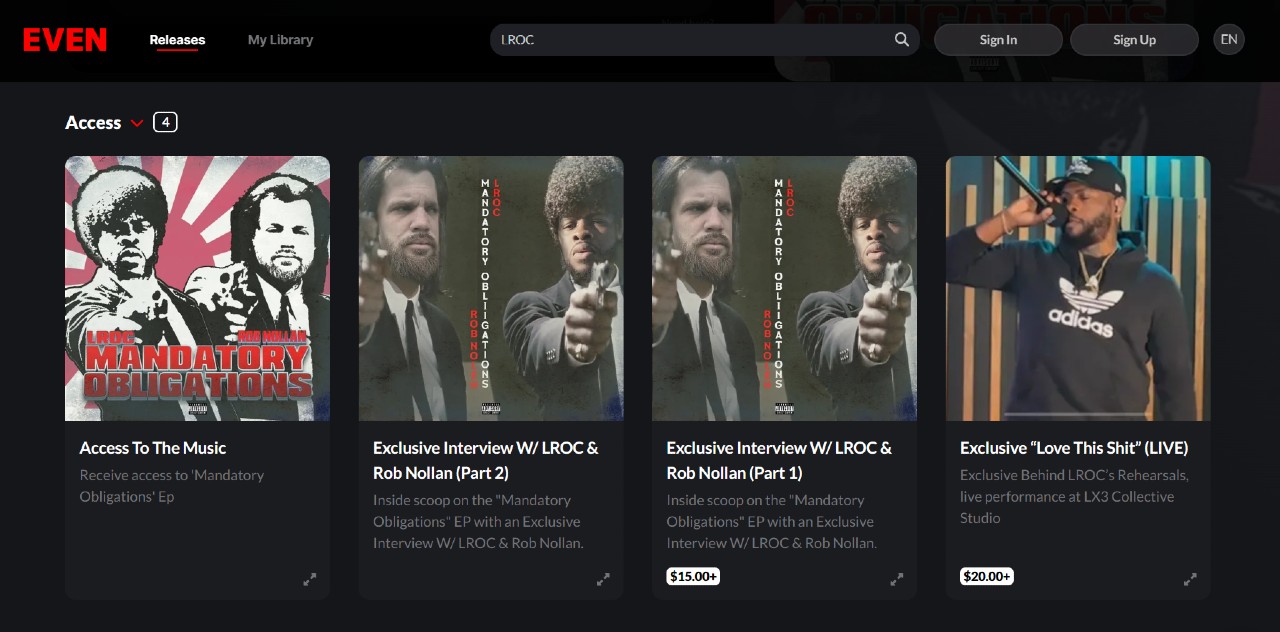Click the Exclusive Interview (Part 1) title
Screen dimensions: 1280x632
[x=779, y=460]
